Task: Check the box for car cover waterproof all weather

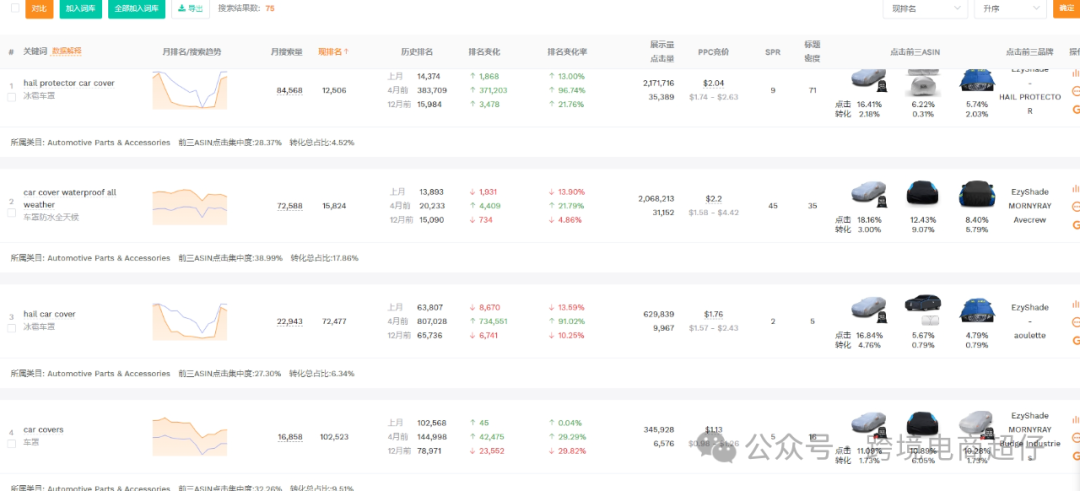Action: [x=11, y=213]
